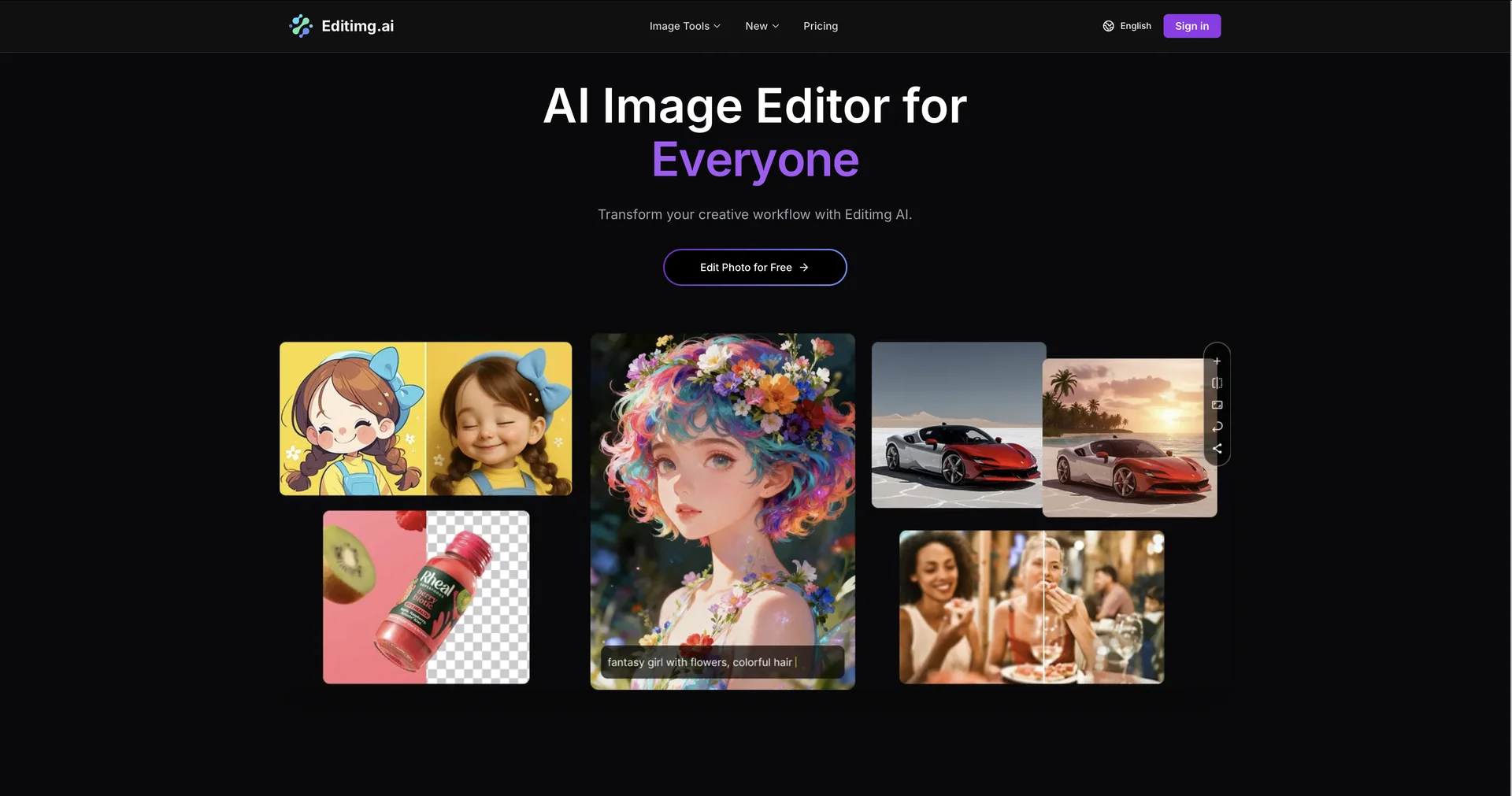Open the New menu
1512x796 pixels.
[x=762, y=26]
